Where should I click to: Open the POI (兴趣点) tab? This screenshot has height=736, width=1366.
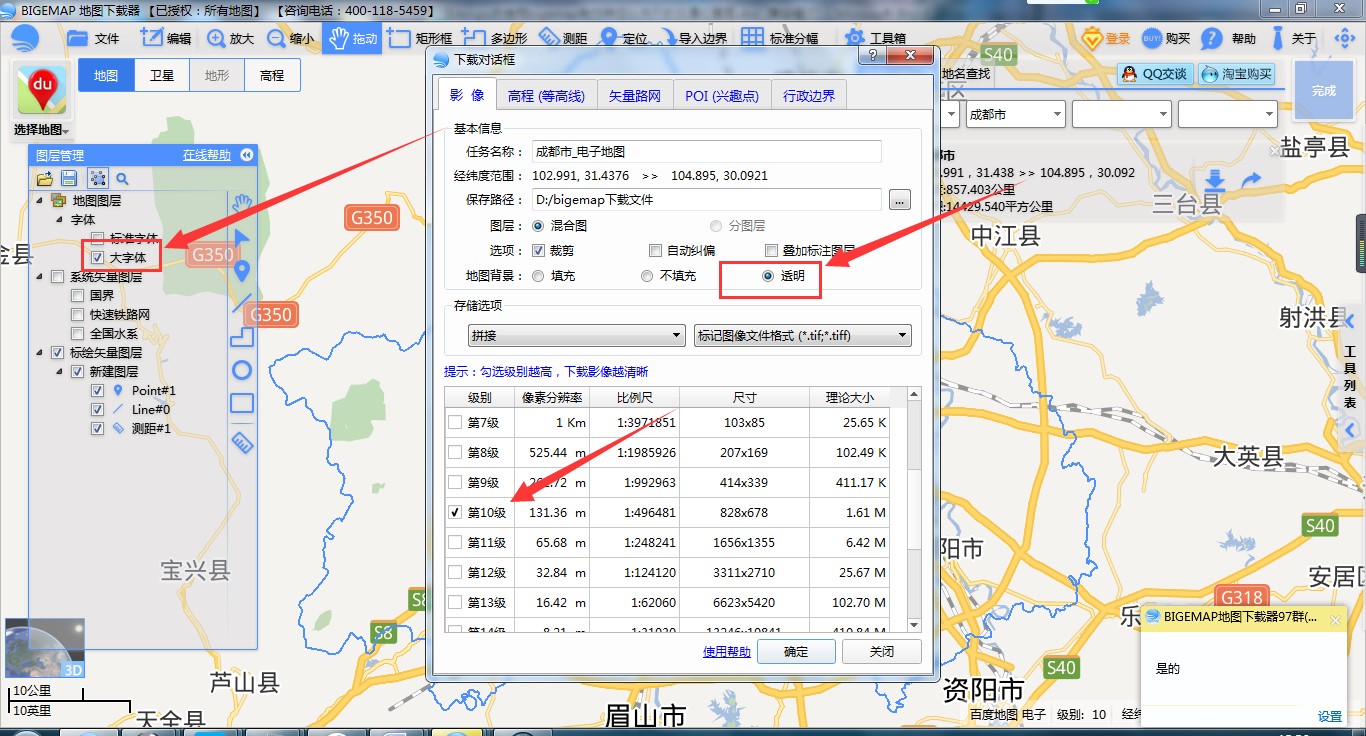pyautogui.click(x=722, y=96)
